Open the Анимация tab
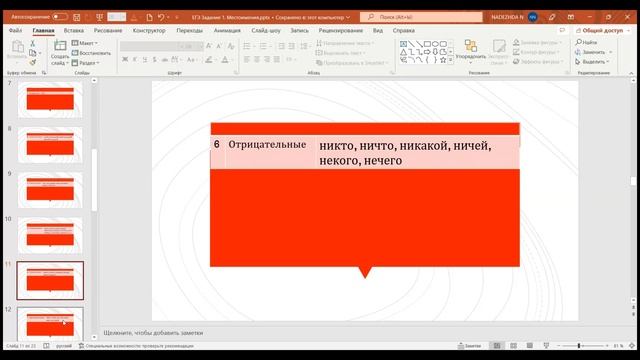The image size is (640, 360). [x=227, y=31]
